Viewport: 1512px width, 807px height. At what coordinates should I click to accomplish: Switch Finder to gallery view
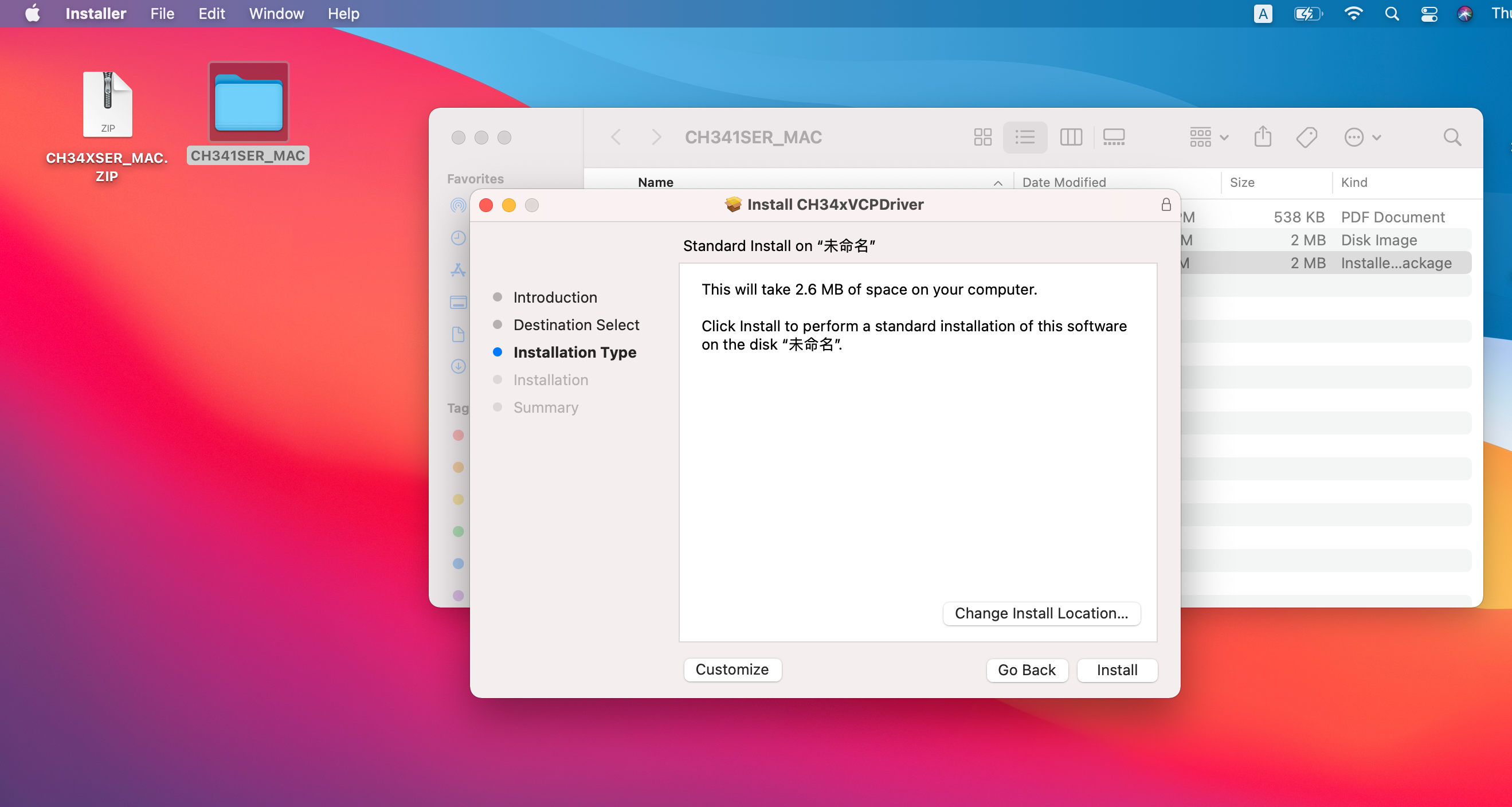coord(1114,137)
